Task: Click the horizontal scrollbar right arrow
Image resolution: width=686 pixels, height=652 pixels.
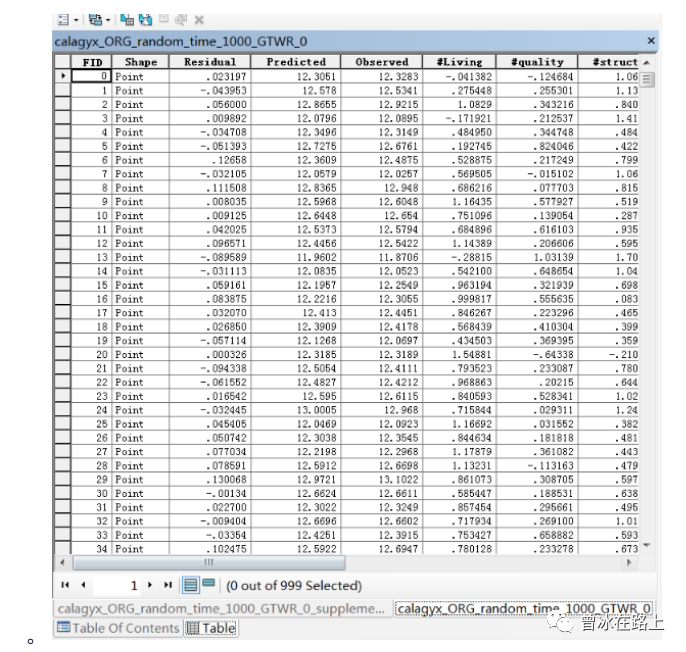Action: click(x=629, y=562)
